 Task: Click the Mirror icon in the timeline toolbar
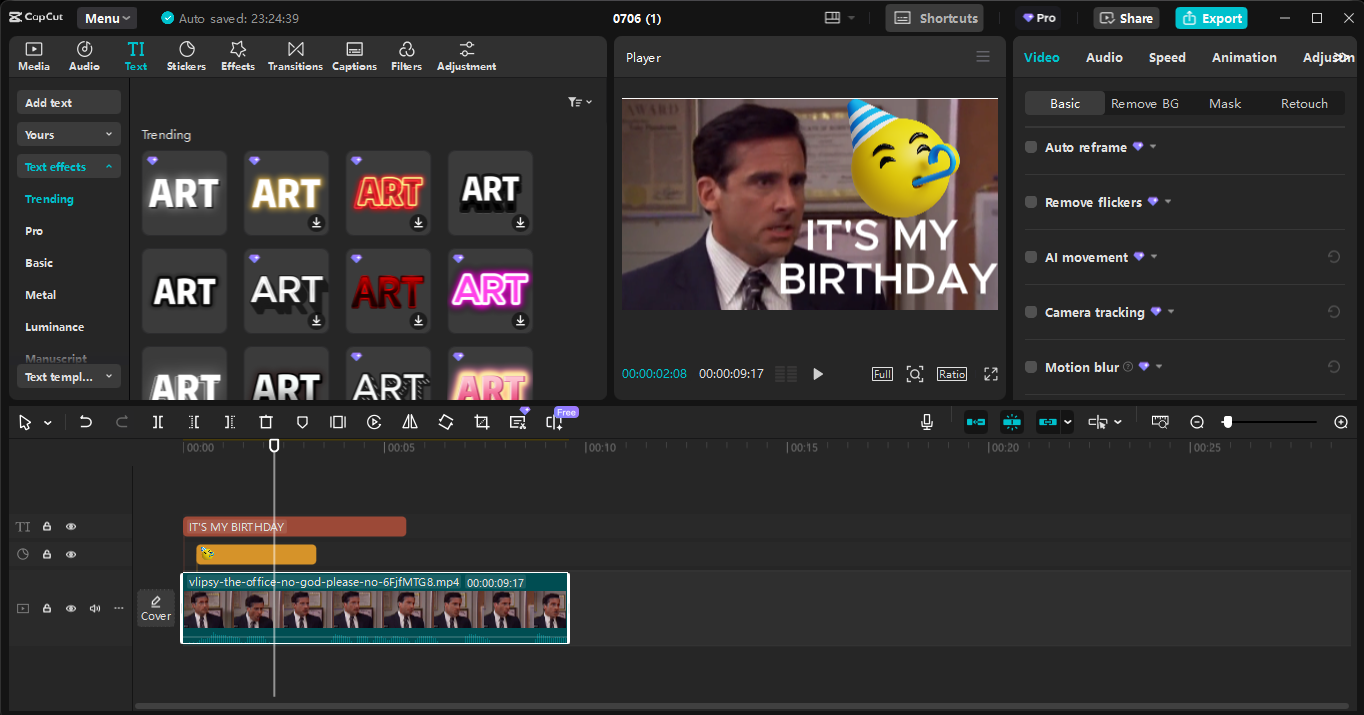(409, 422)
